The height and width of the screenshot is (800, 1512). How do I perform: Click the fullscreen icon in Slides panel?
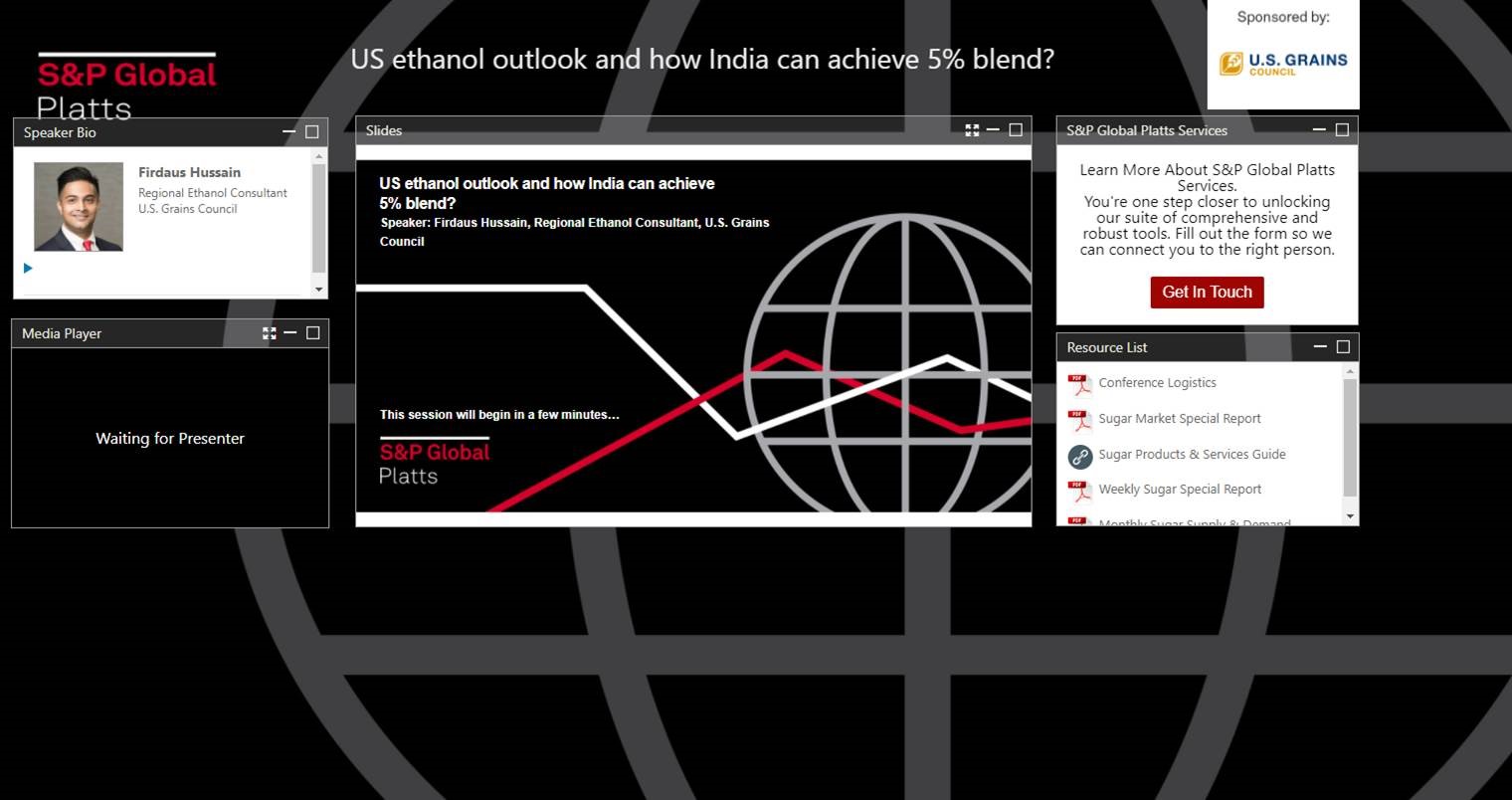972,130
